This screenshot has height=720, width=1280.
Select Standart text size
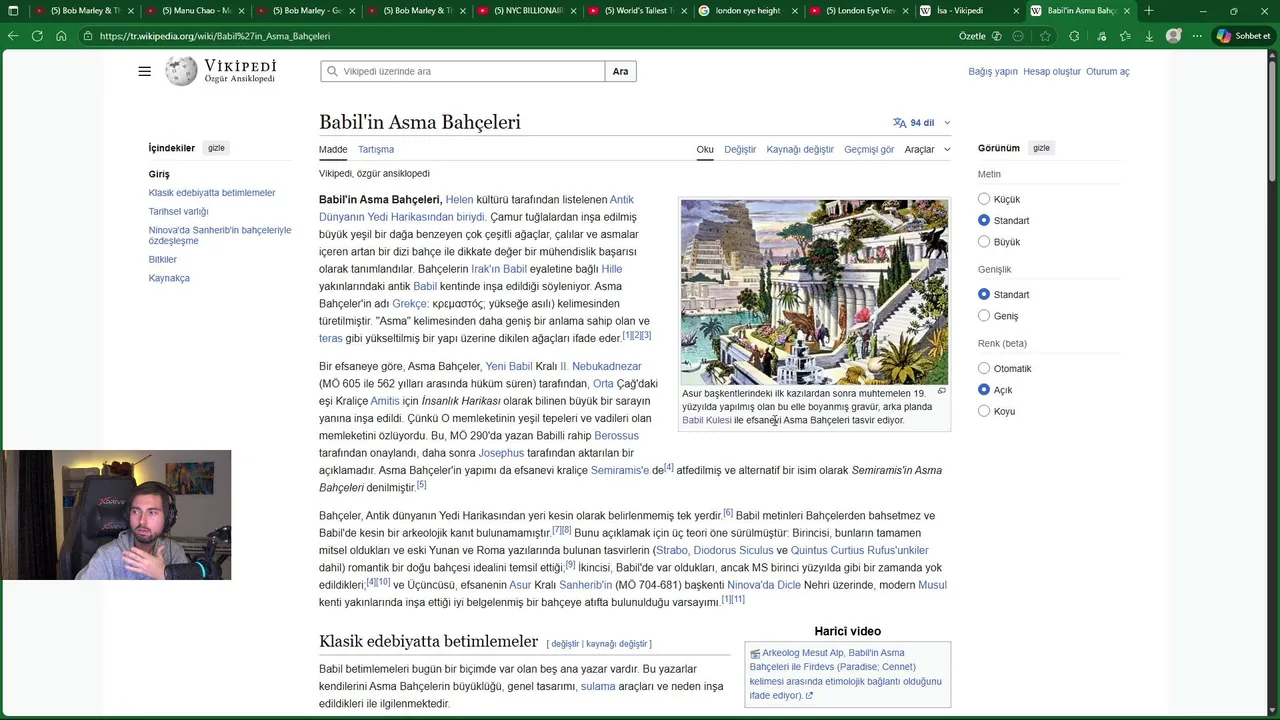984,220
